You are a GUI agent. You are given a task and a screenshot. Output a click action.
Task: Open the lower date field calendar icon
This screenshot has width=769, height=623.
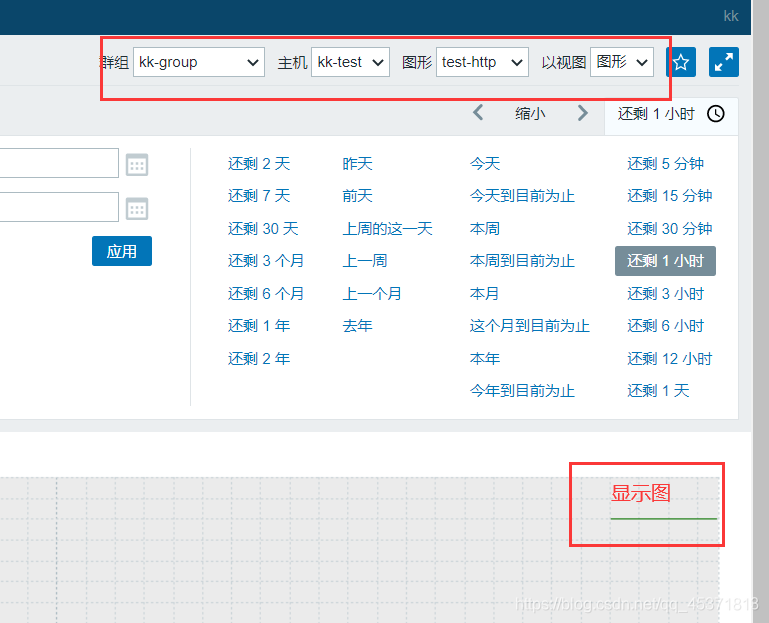(x=137, y=208)
